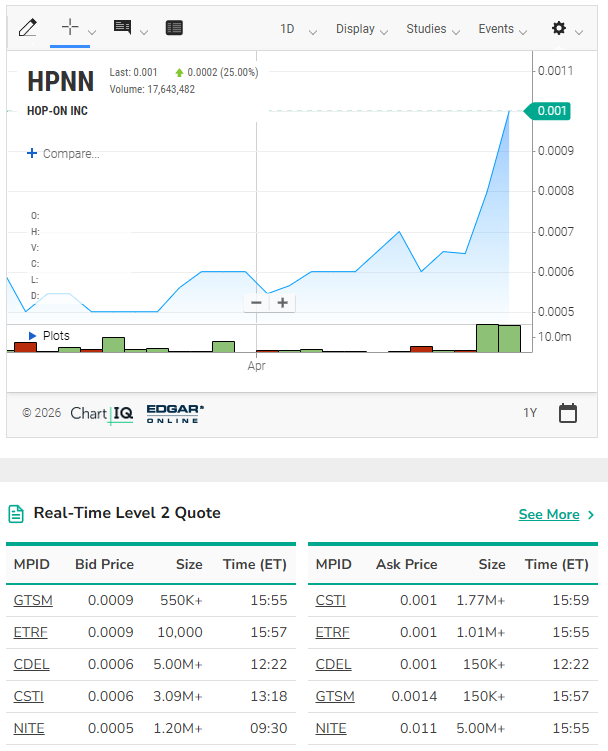Open CDEL ask market maker link
This screenshot has width=608, height=751.
(333, 664)
